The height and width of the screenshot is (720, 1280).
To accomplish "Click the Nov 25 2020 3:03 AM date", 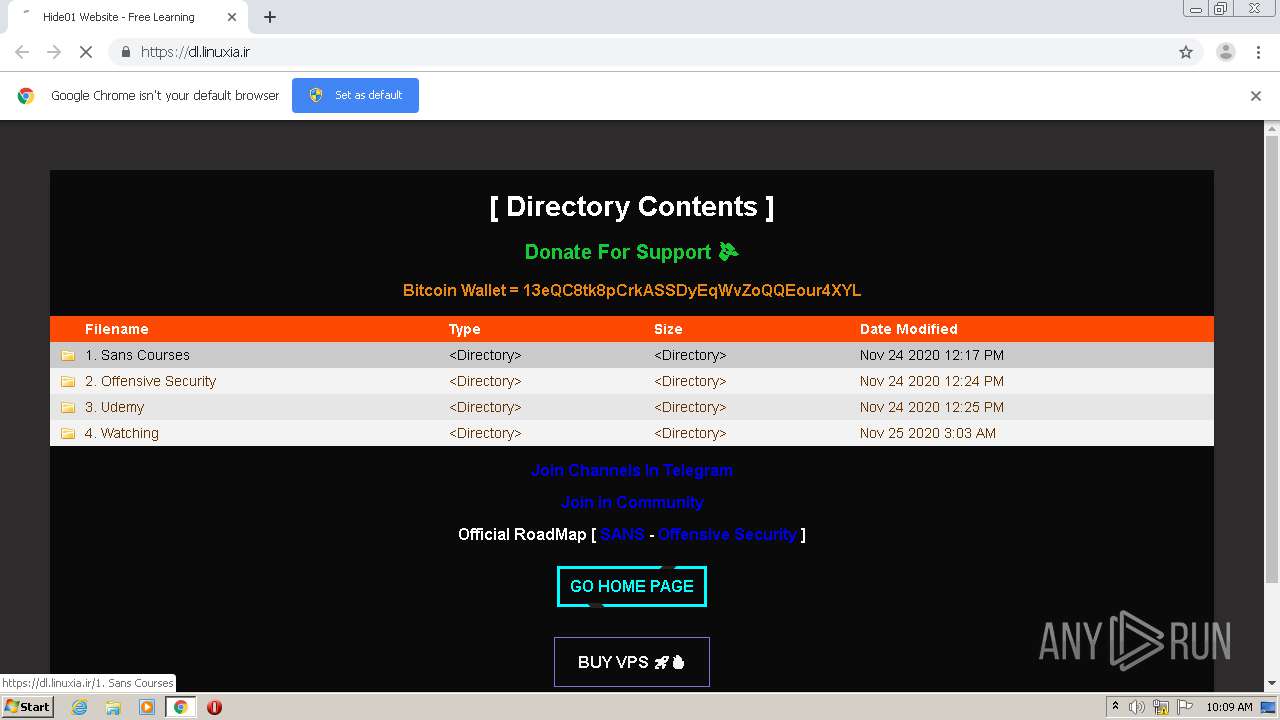I will 928,433.
